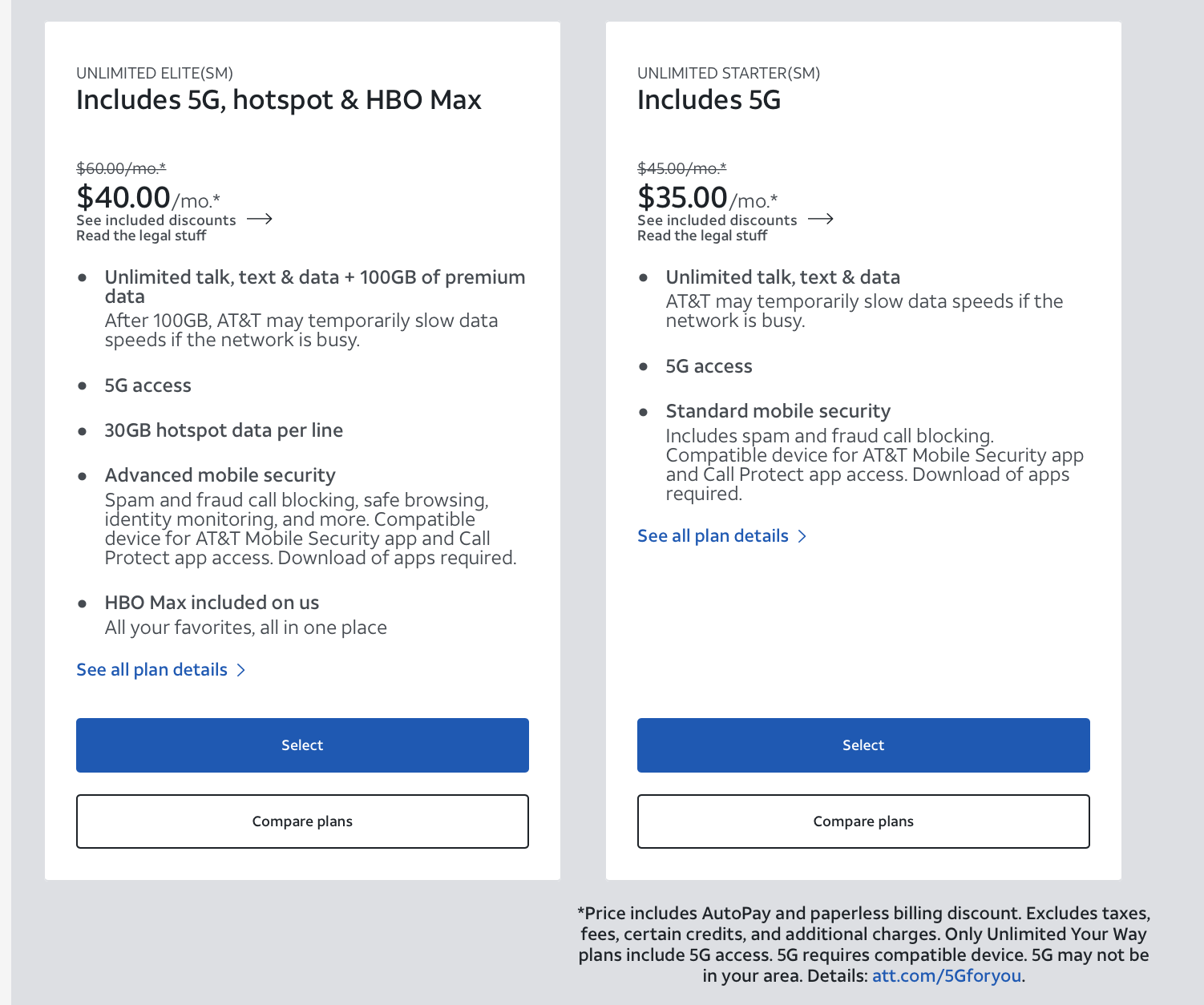This screenshot has height=1005, width=1204.
Task: Select the Unlimited Elite plan
Action: tap(302, 745)
